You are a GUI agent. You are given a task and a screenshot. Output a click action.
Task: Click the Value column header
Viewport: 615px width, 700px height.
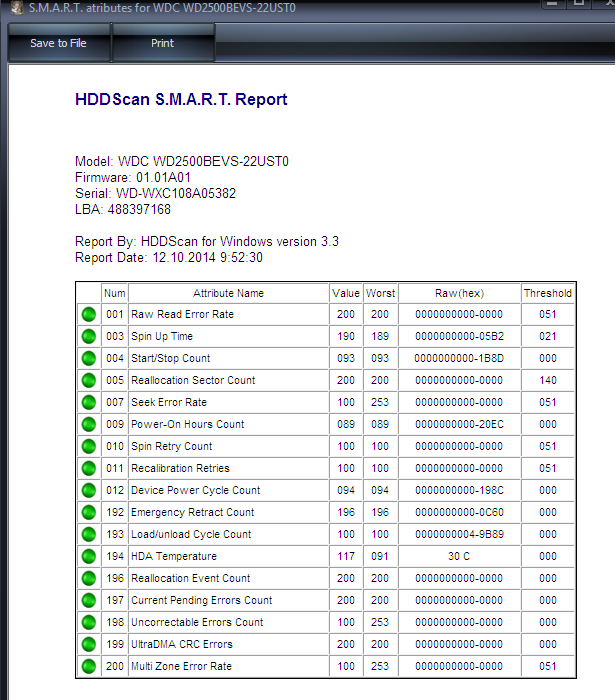point(346,293)
